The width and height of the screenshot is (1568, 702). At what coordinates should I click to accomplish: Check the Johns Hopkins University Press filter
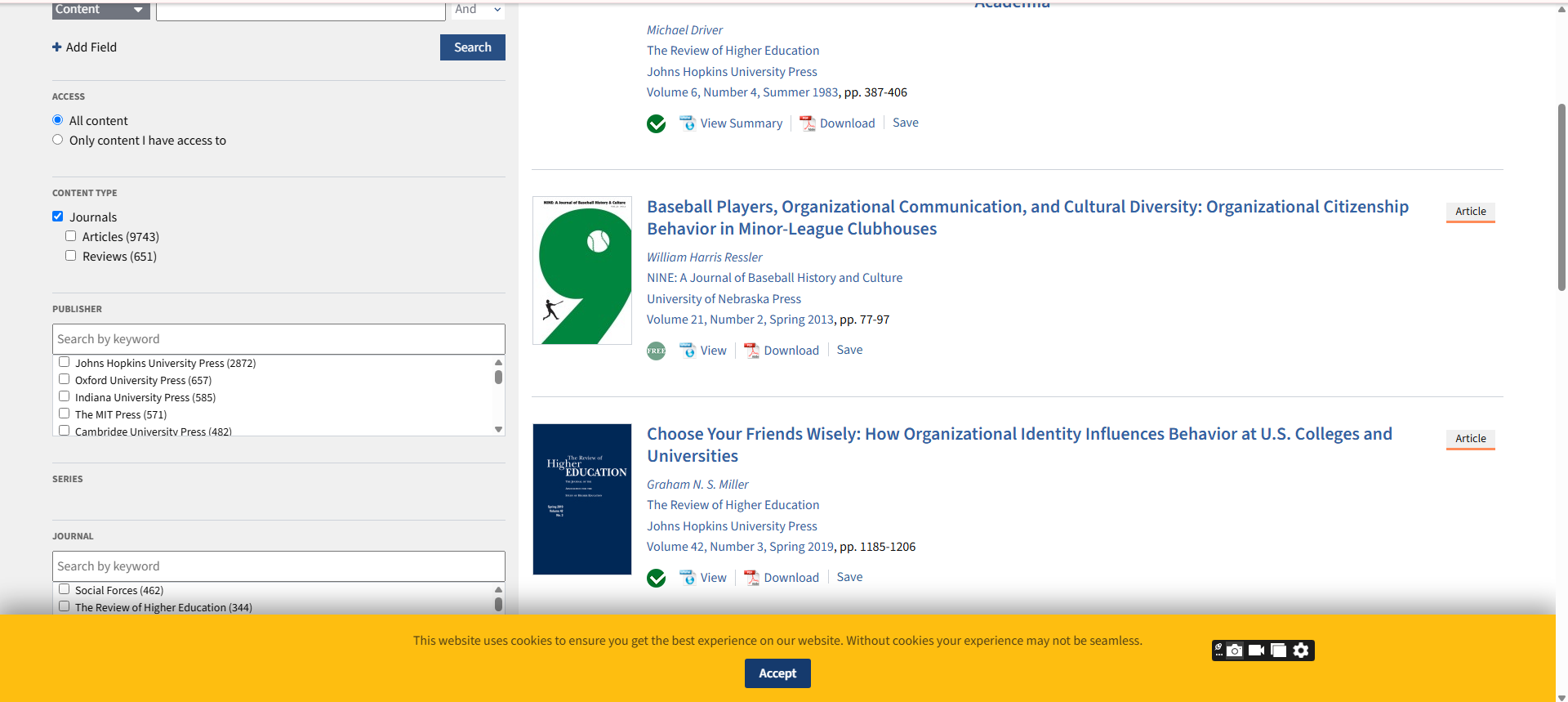(65, 362)
